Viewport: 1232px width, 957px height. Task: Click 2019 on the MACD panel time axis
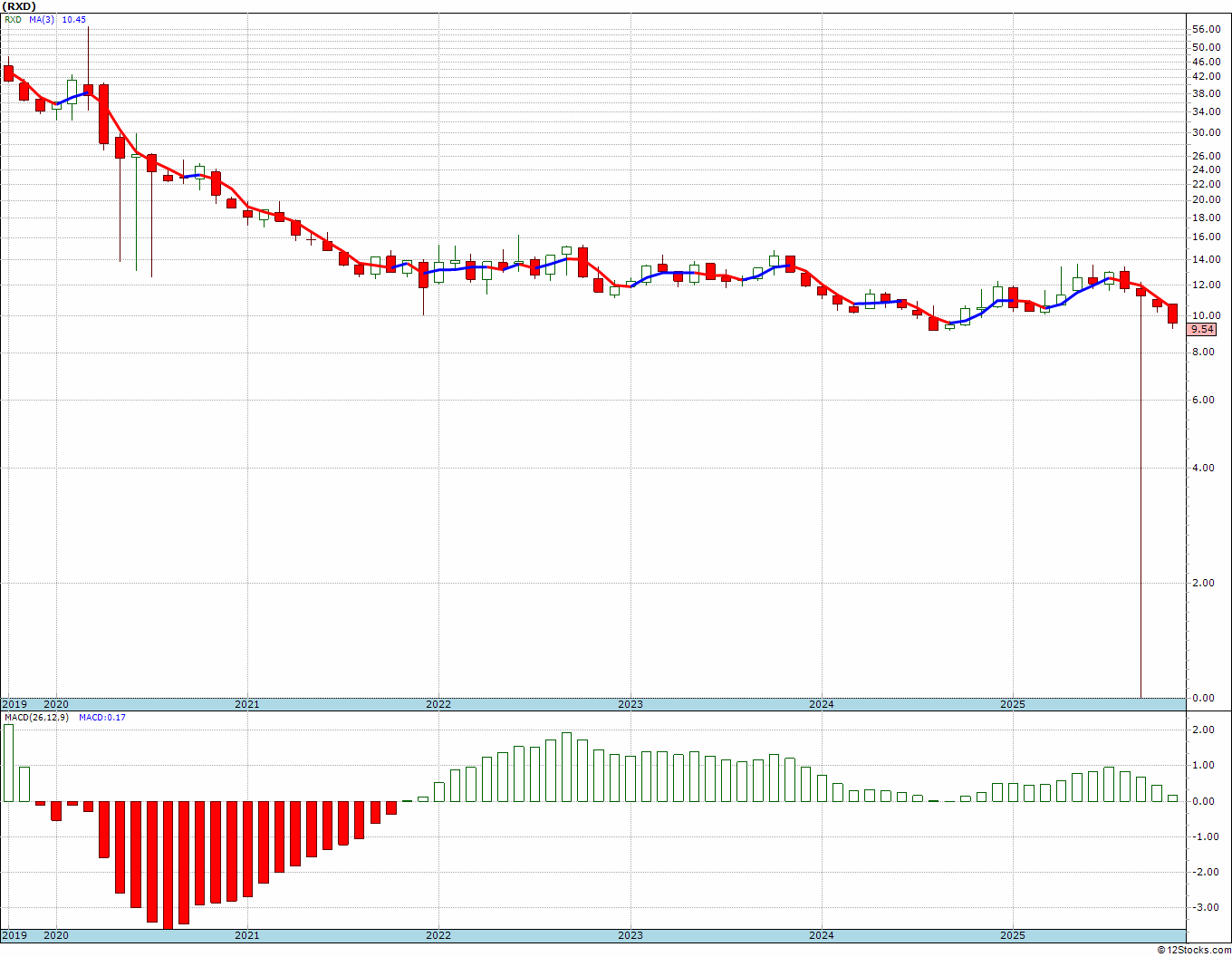coord(14,935)
